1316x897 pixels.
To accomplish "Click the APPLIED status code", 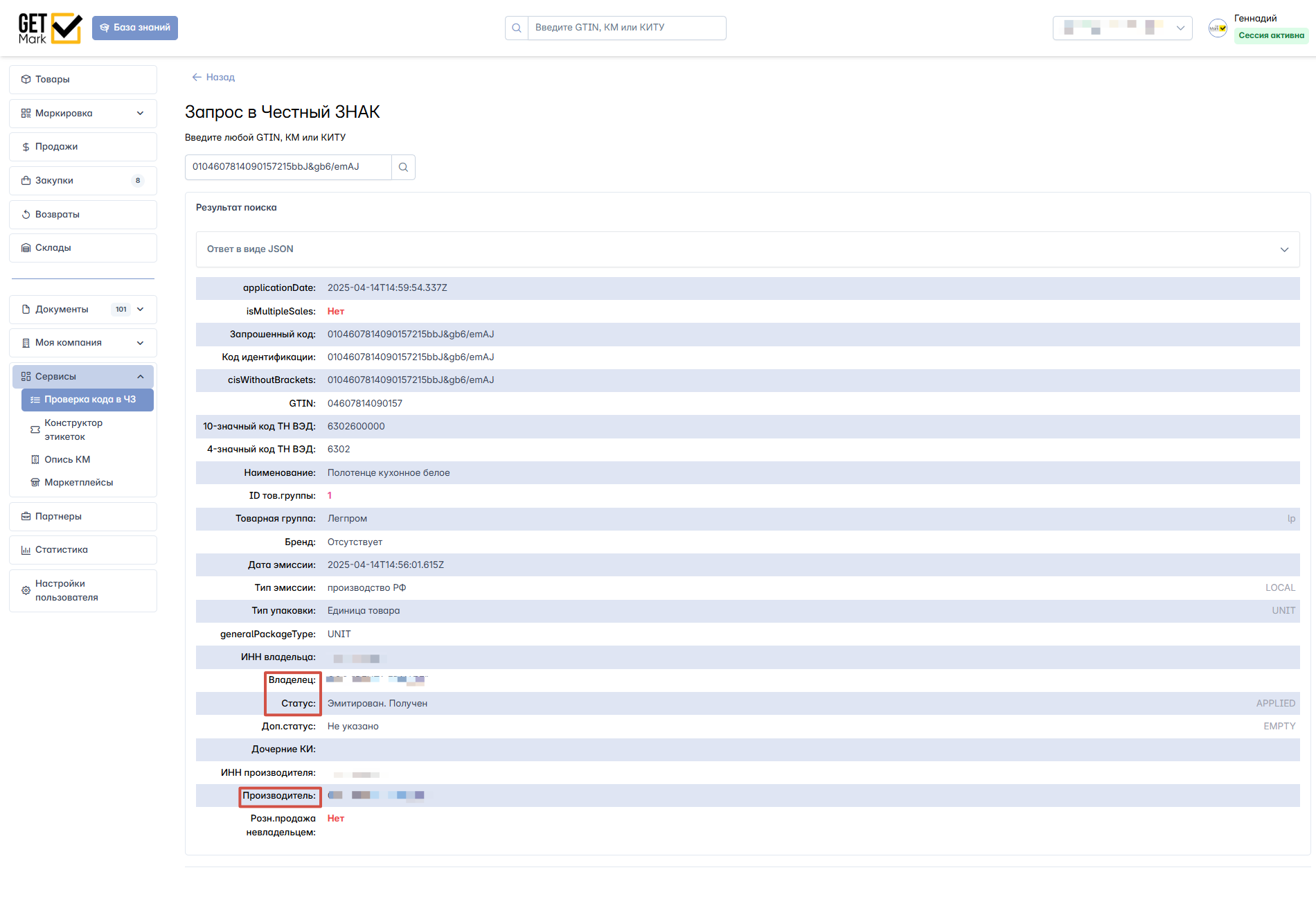I will [1276, 704].
